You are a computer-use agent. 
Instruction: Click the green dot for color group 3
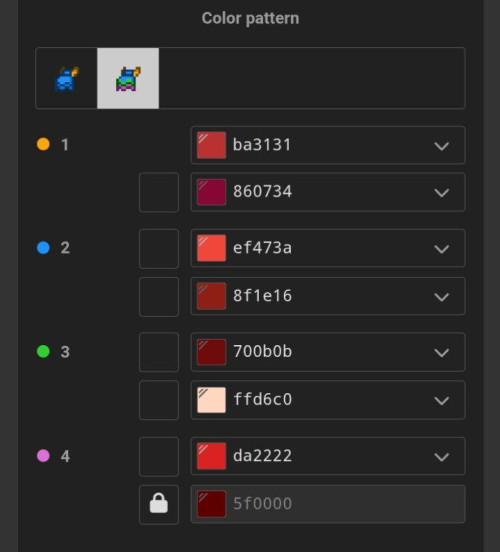(x=43, y=351)
